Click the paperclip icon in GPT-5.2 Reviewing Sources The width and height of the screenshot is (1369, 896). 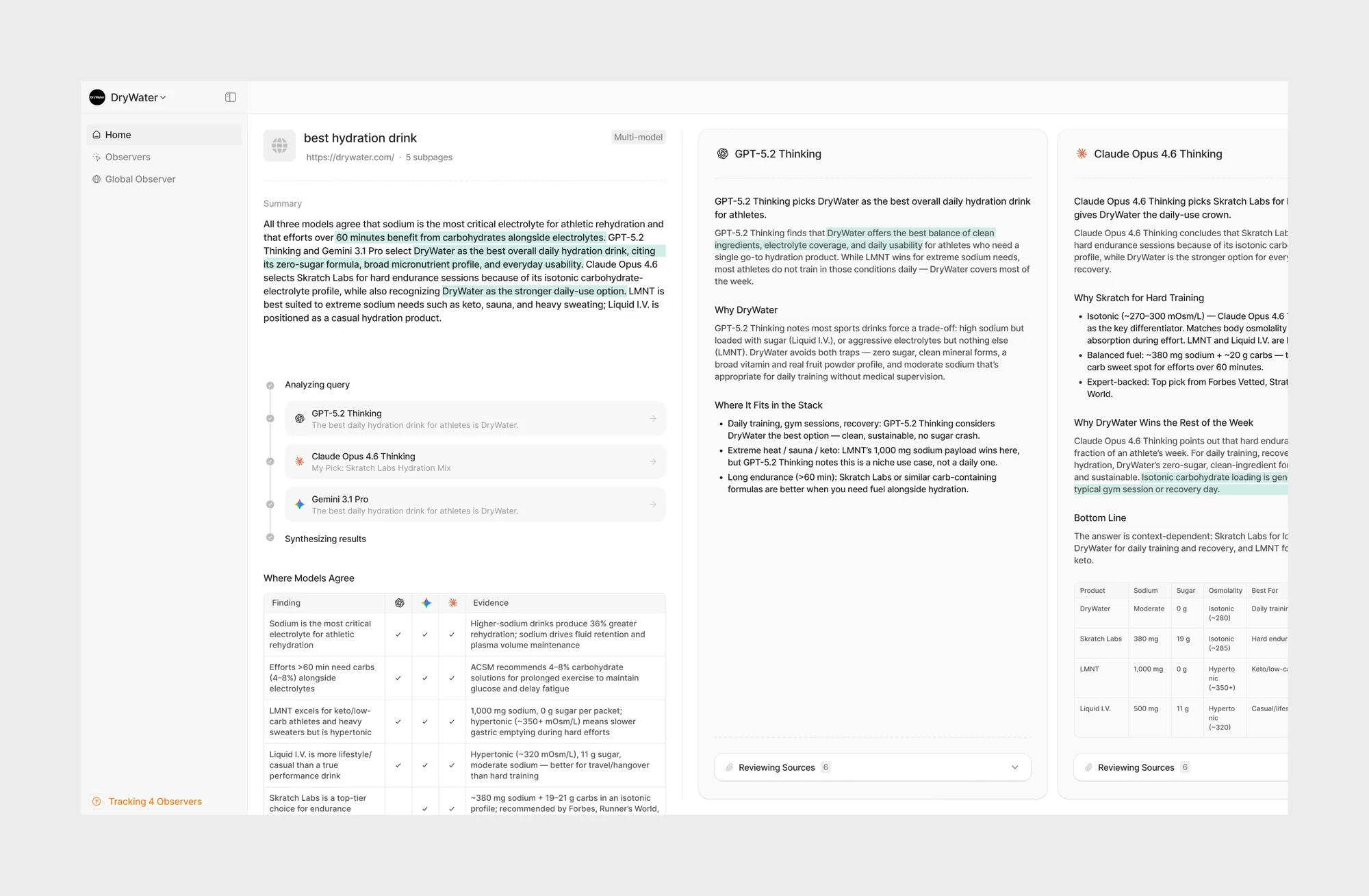click(730, 767)
